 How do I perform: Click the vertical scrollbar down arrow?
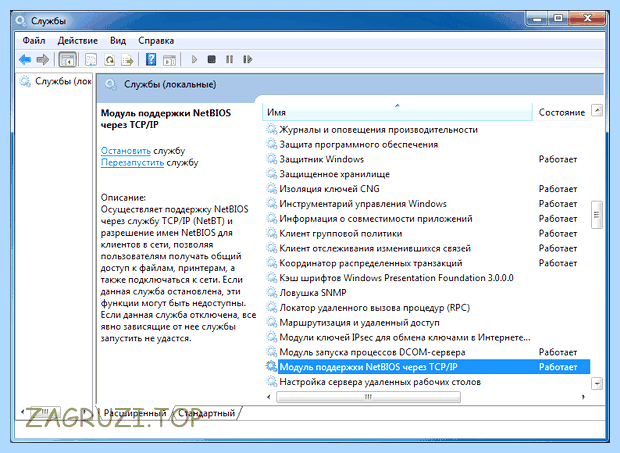[597, 383]
